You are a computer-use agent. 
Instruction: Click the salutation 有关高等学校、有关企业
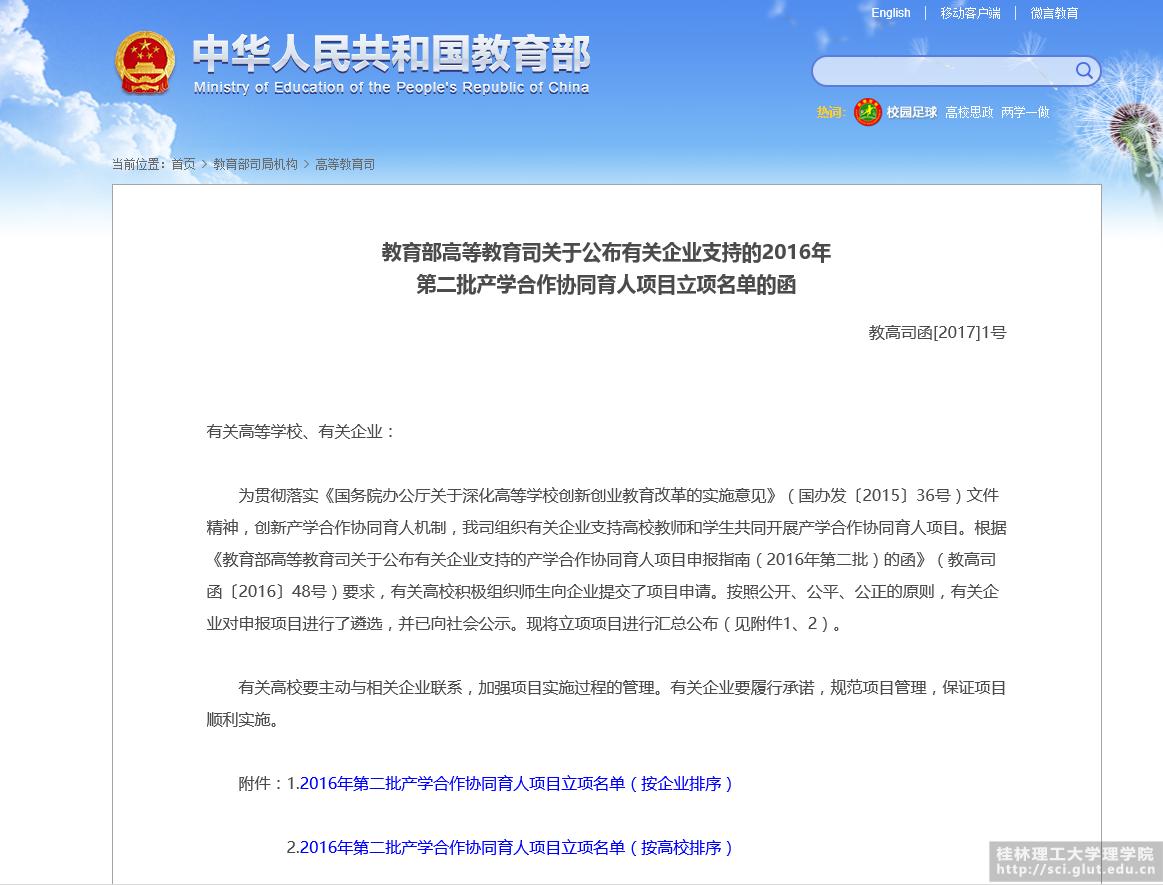point(300,431)
